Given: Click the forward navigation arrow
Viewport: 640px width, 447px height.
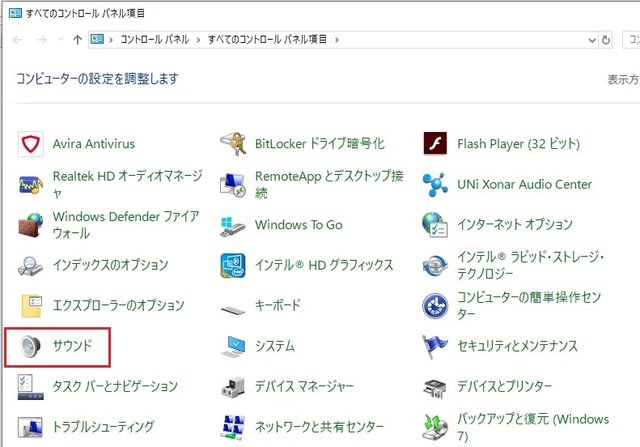Looking at the screenshot, I should coord(42,40).
